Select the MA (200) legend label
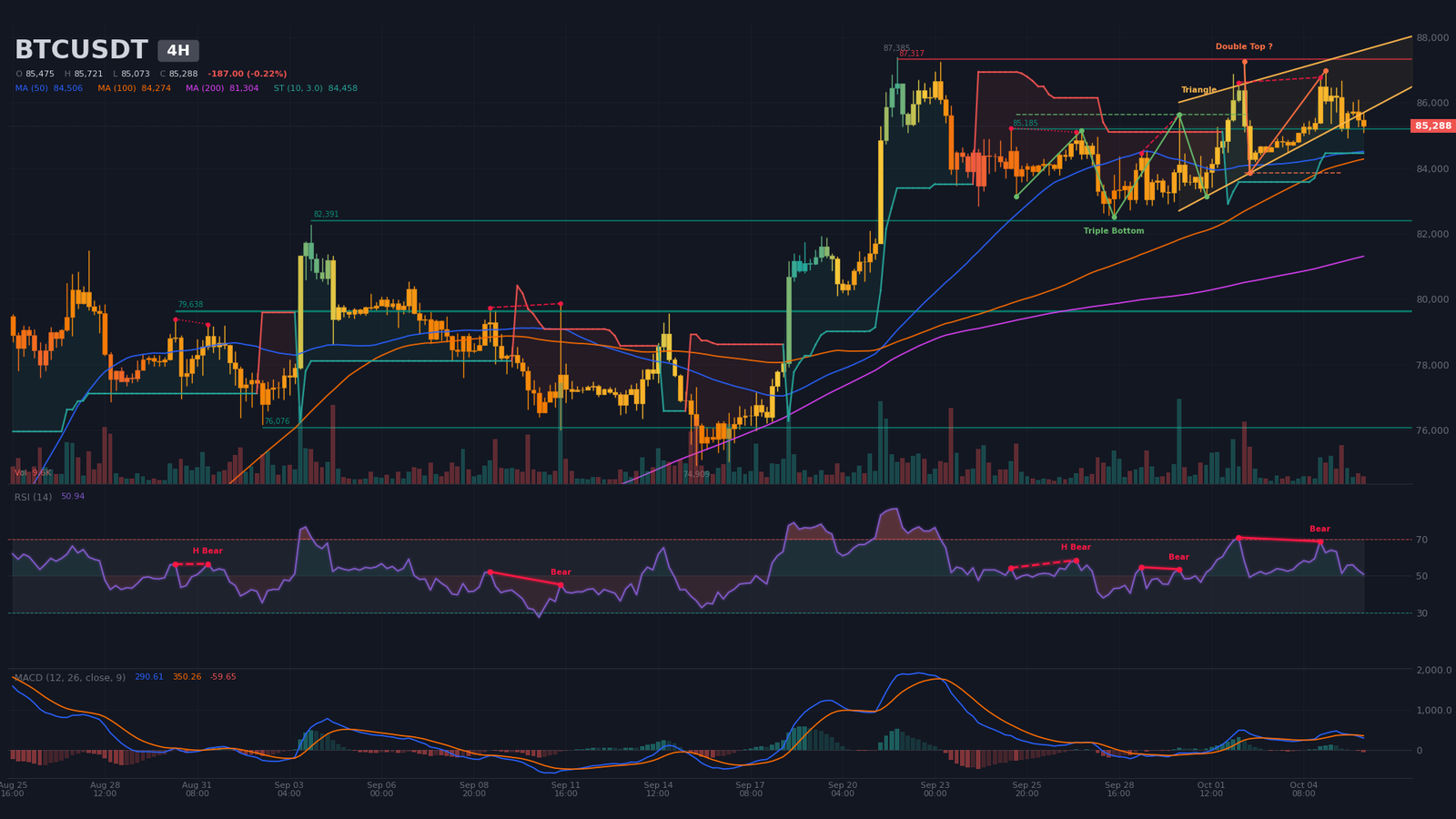This screenshot has width=1456, height=819. (x=206, y=88)
